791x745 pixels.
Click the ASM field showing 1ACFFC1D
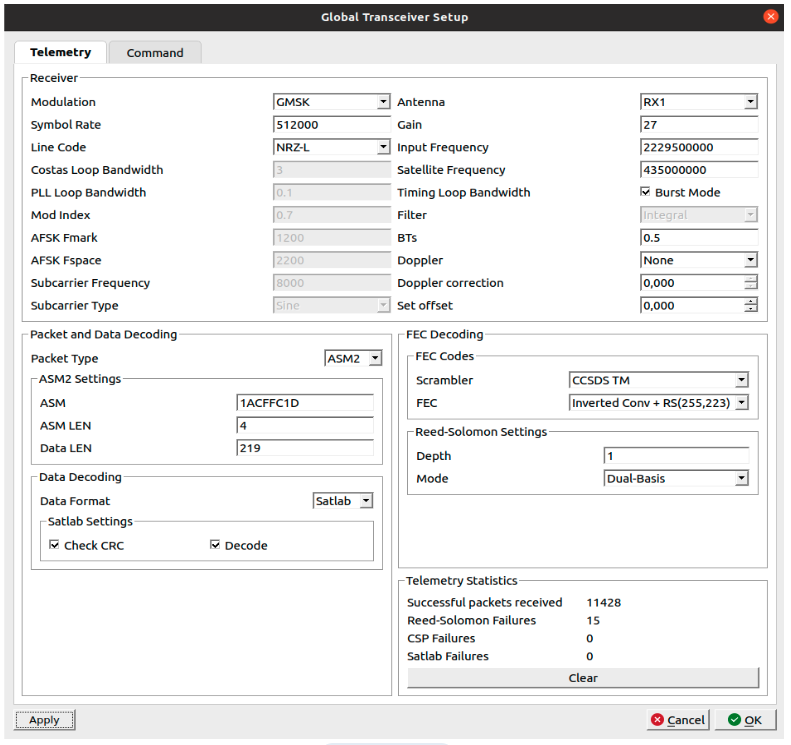[305, 403]
